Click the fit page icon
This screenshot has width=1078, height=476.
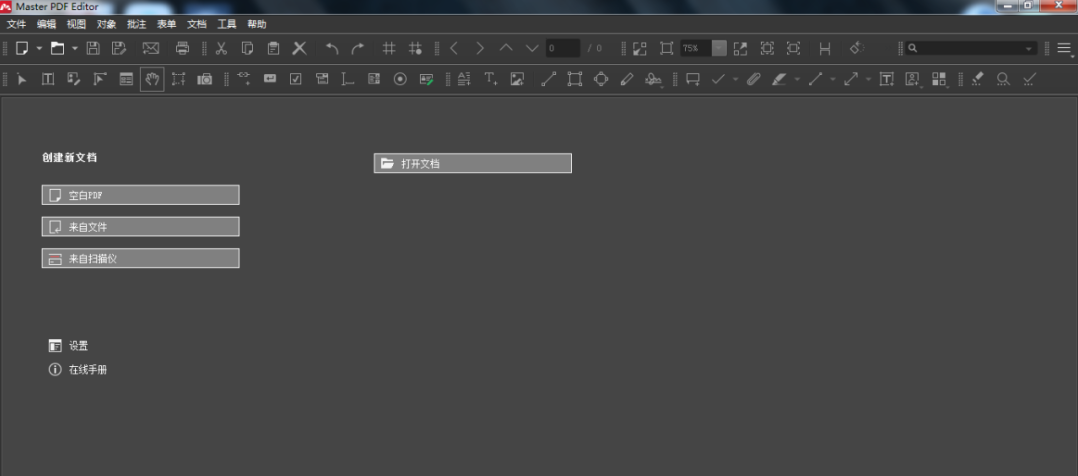pyautogui.click(x=666, y=48)
